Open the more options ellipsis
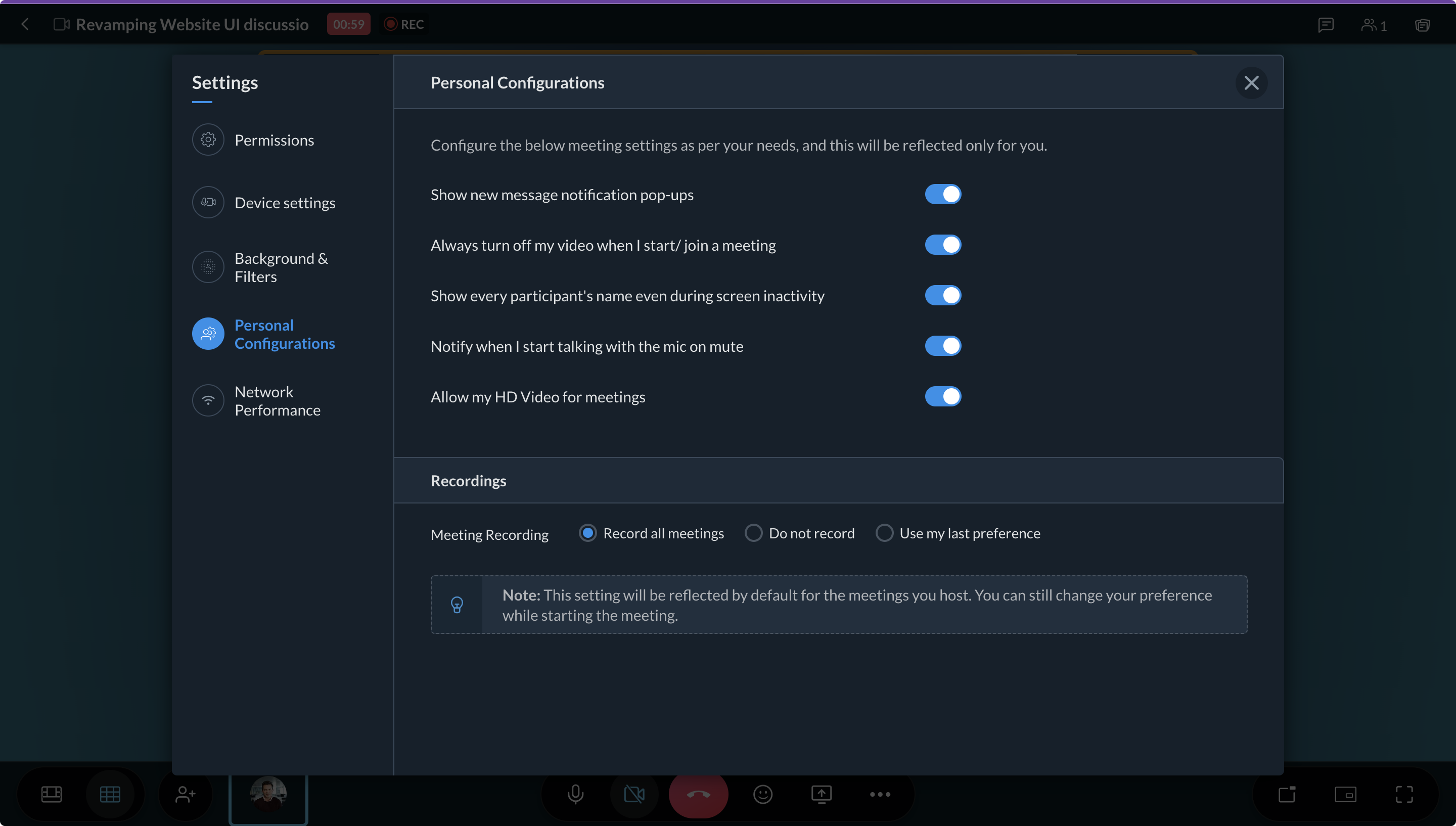Image resolution: width=1456 pixels, height=826 pixels. (880, 794)
